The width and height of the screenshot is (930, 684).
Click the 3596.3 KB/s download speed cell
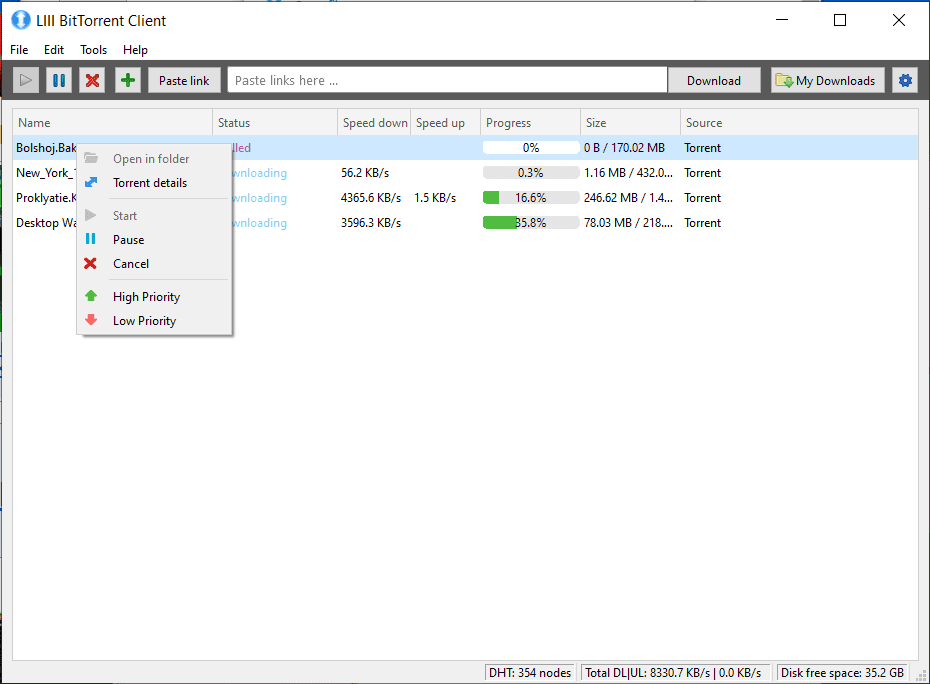point(371,222)
